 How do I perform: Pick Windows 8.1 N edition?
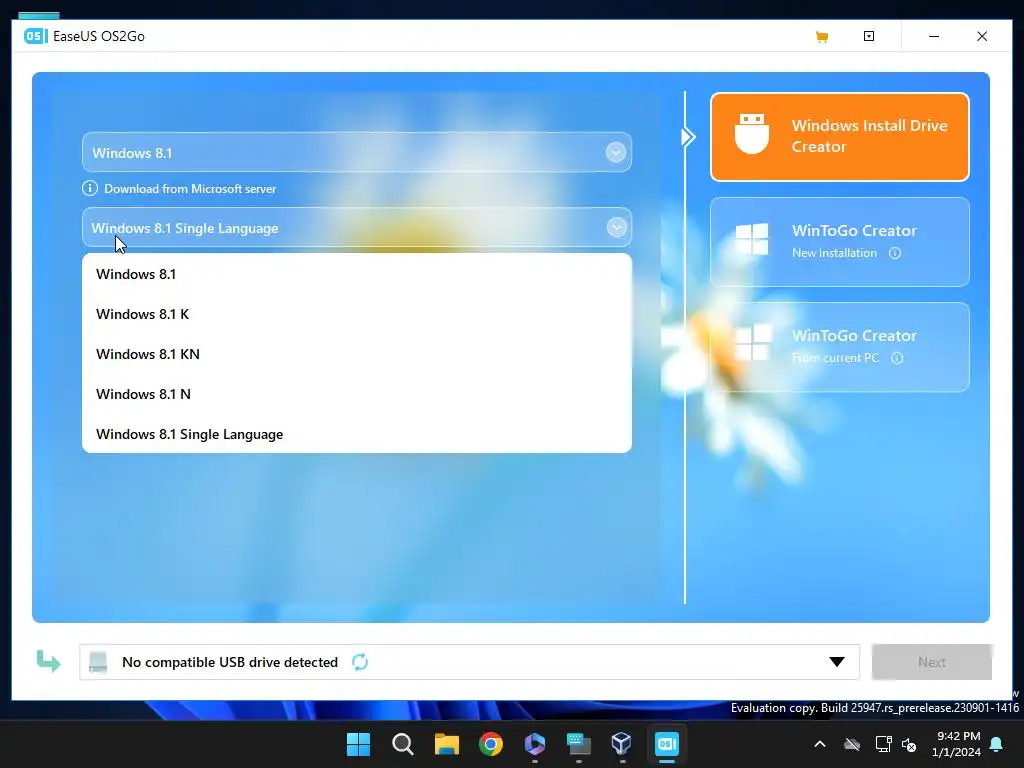(357, 394)
